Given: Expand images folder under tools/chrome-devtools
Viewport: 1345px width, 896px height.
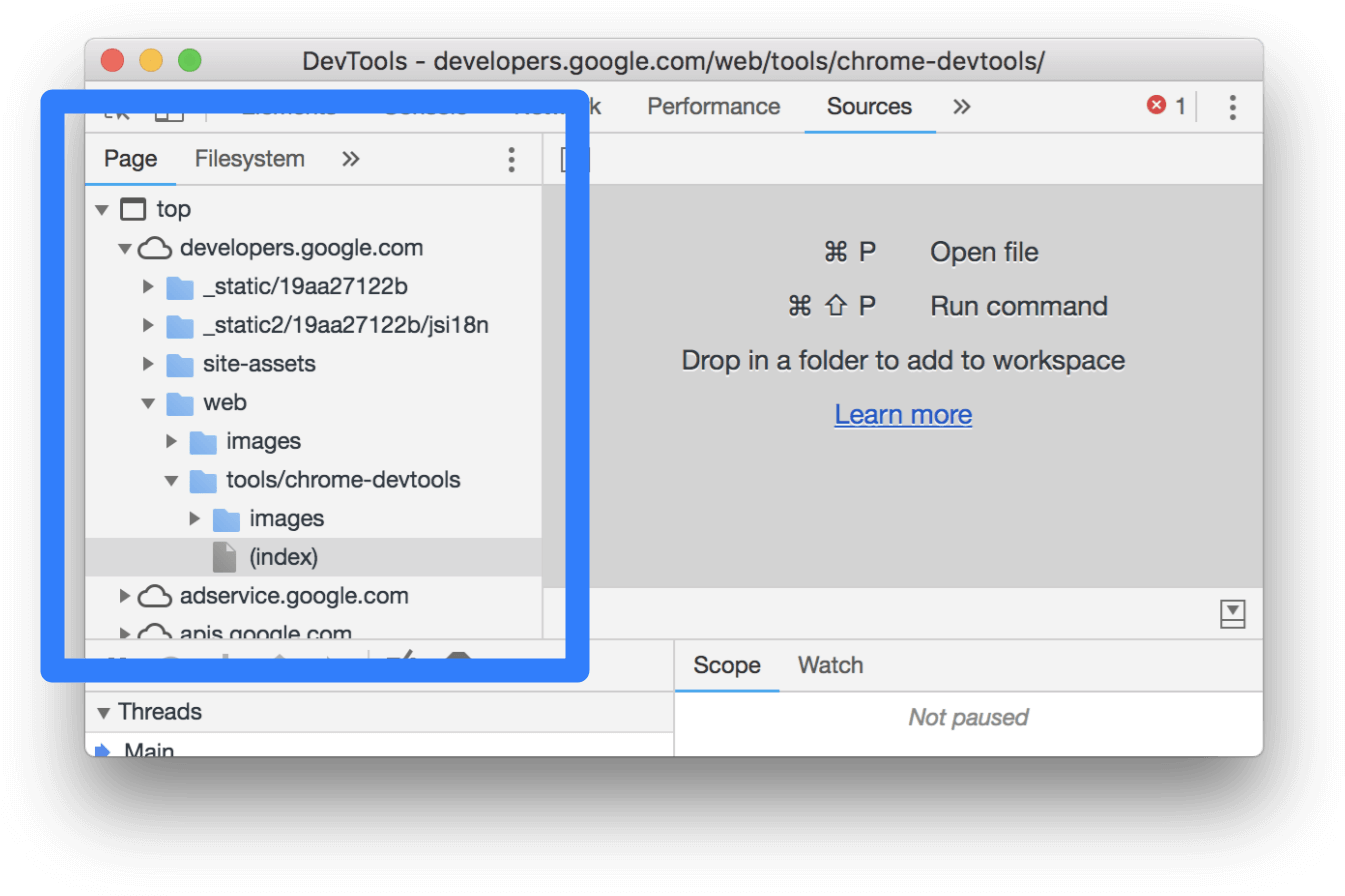Looking at the screenshot, I should click(x=195, y=519).
